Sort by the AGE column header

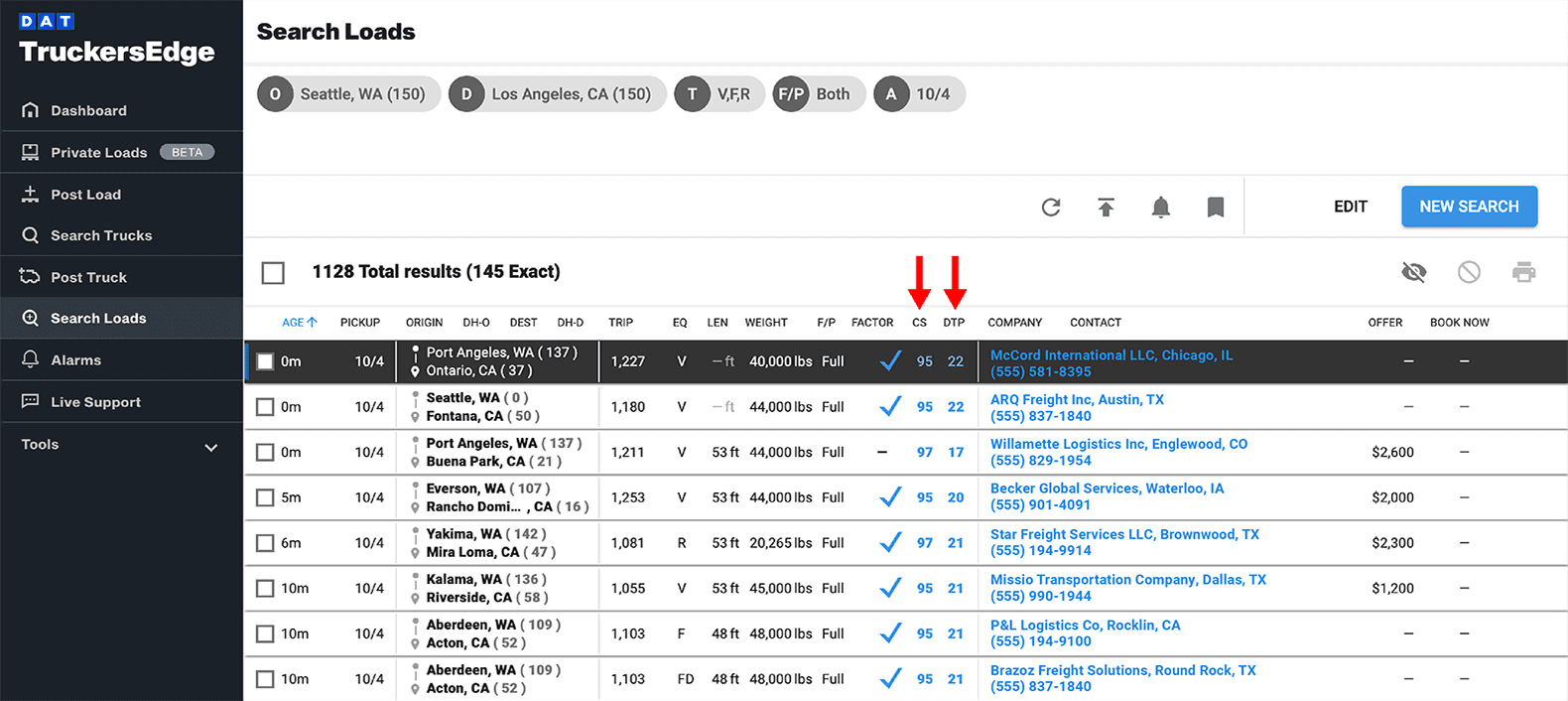point(299,323)
